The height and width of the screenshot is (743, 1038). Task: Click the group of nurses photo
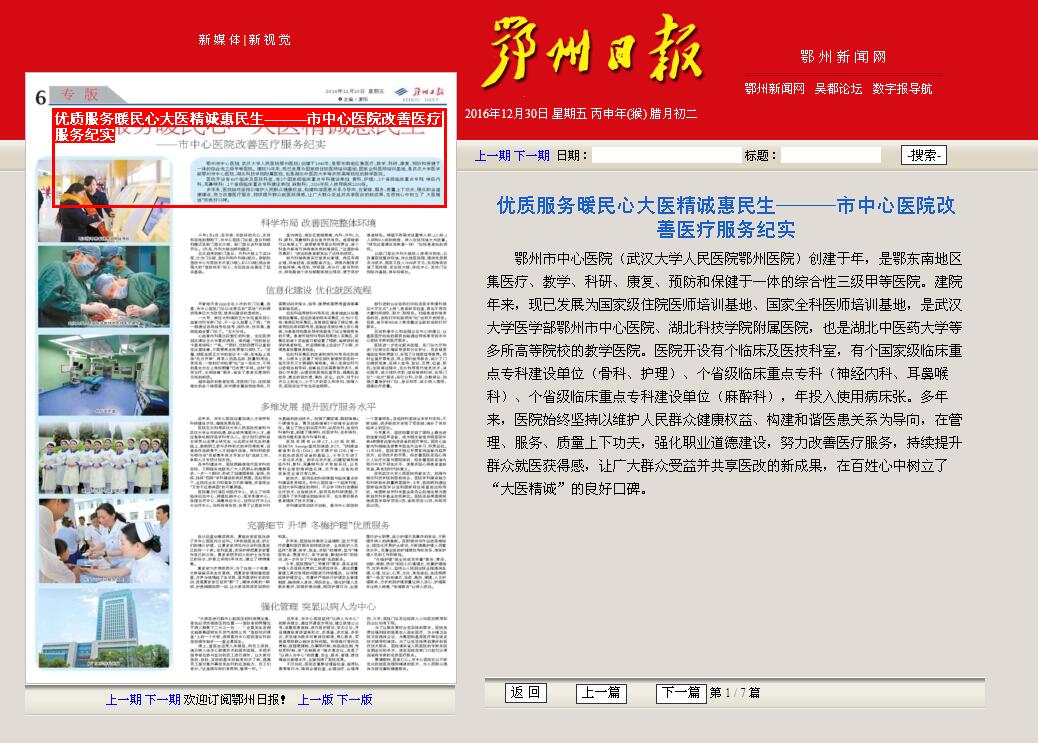(x=104, y=458)
